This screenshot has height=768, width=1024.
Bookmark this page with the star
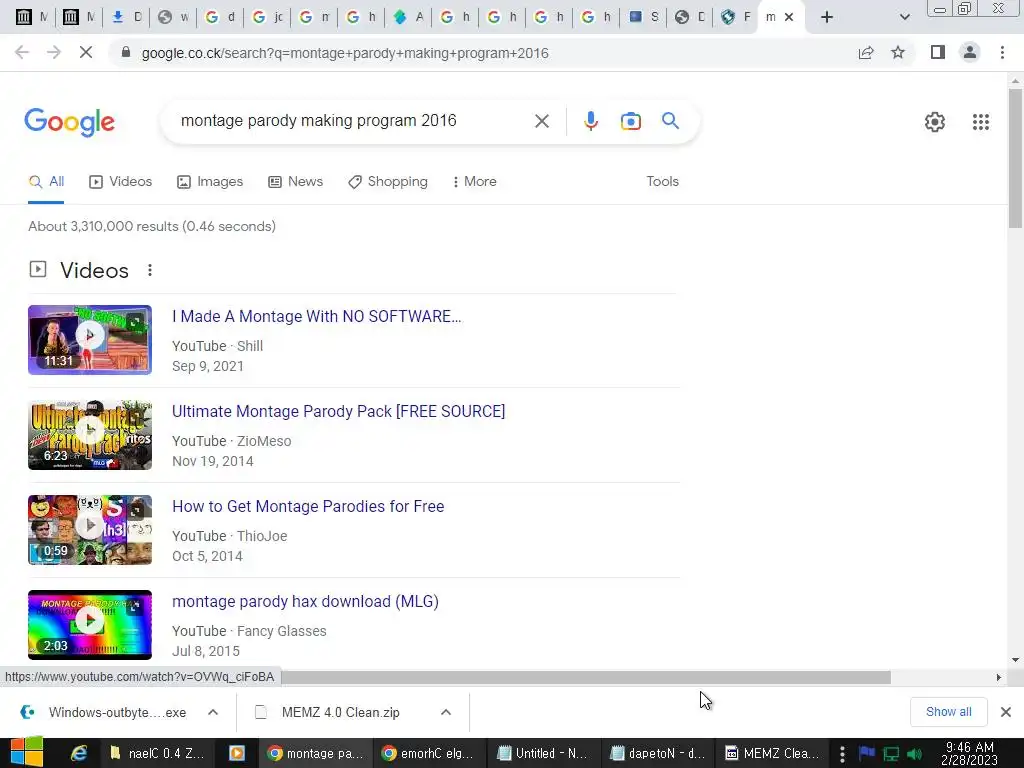coord(898,53)
